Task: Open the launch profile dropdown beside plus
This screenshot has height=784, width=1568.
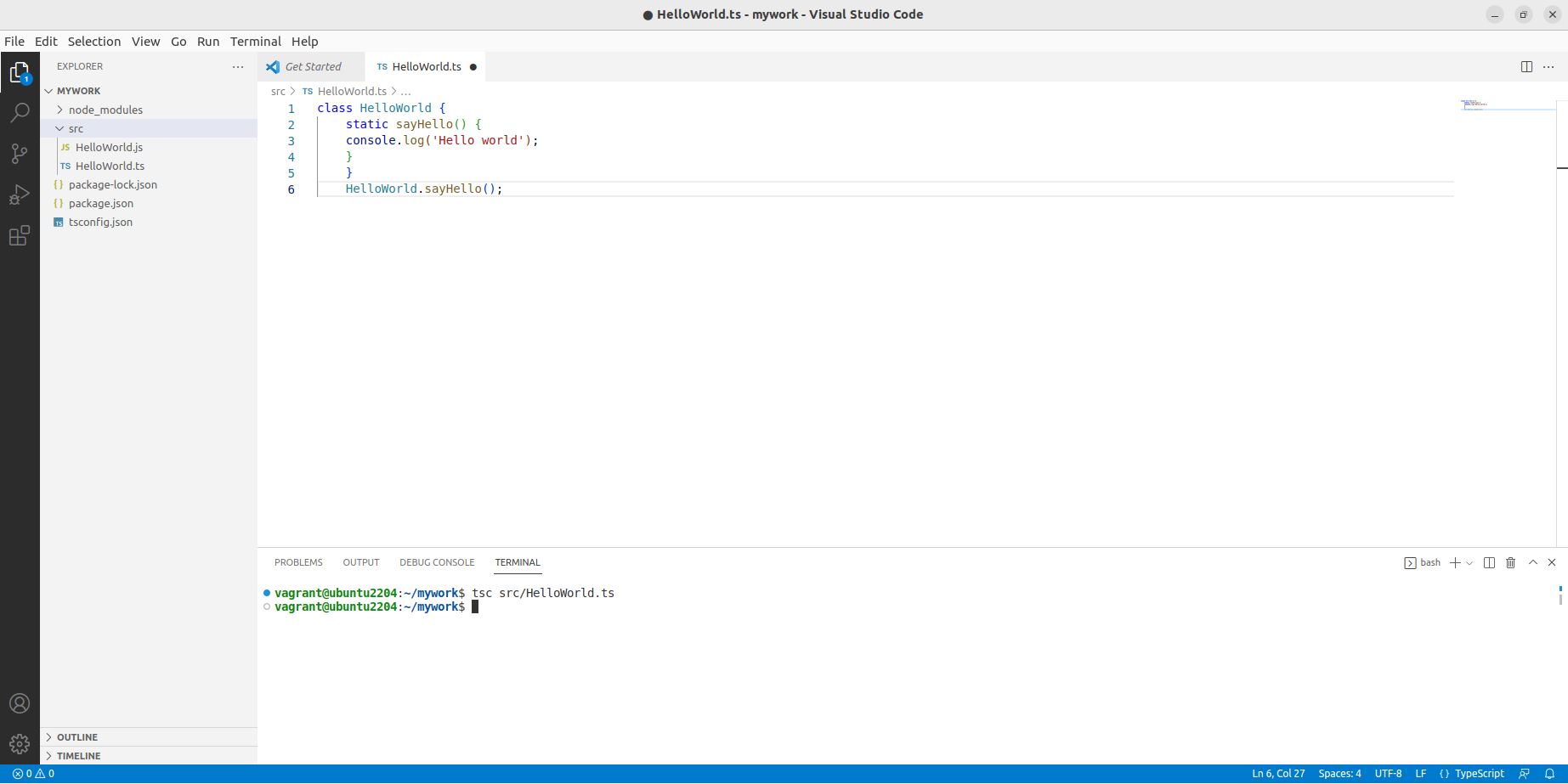Action: point(1469,562)
